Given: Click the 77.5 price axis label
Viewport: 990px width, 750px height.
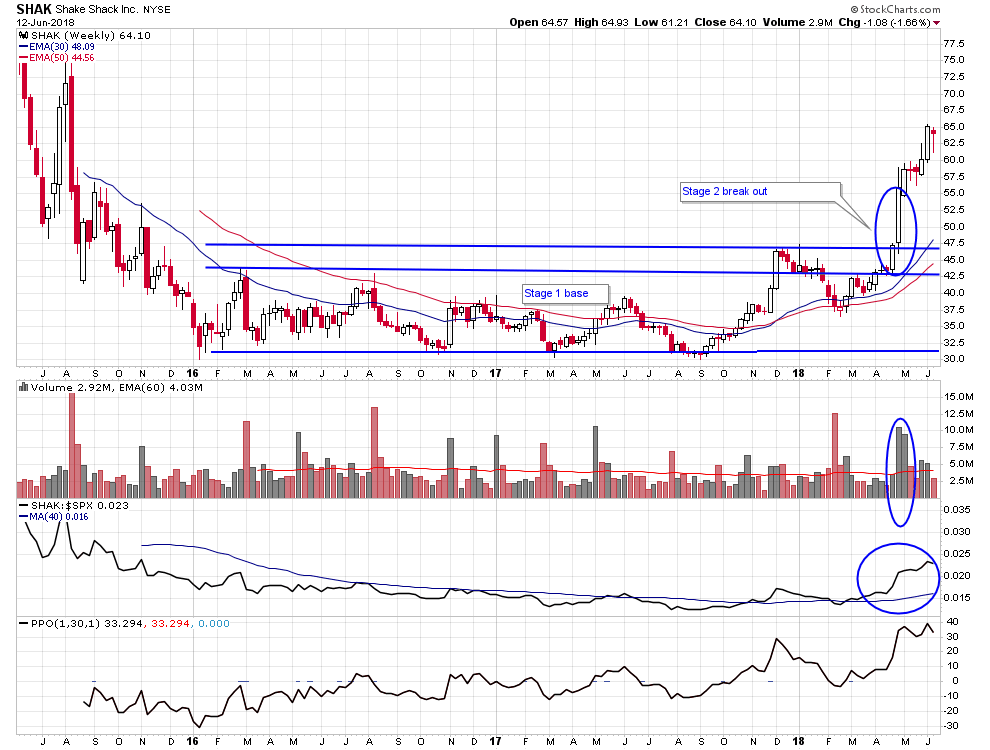Looking at the screenshot, I should click(953, 44).
